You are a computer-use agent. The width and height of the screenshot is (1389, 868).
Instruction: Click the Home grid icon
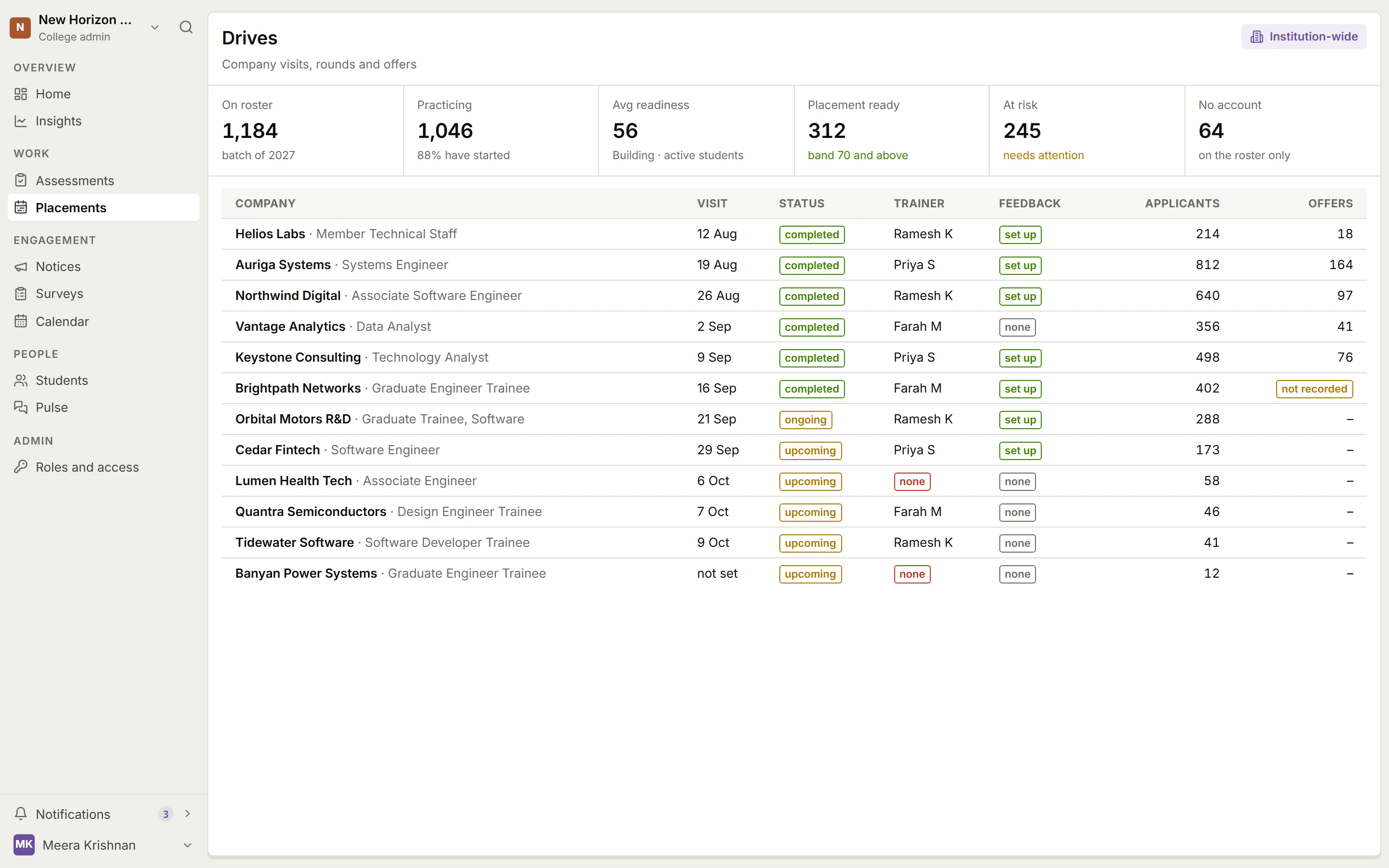(21, 94)
